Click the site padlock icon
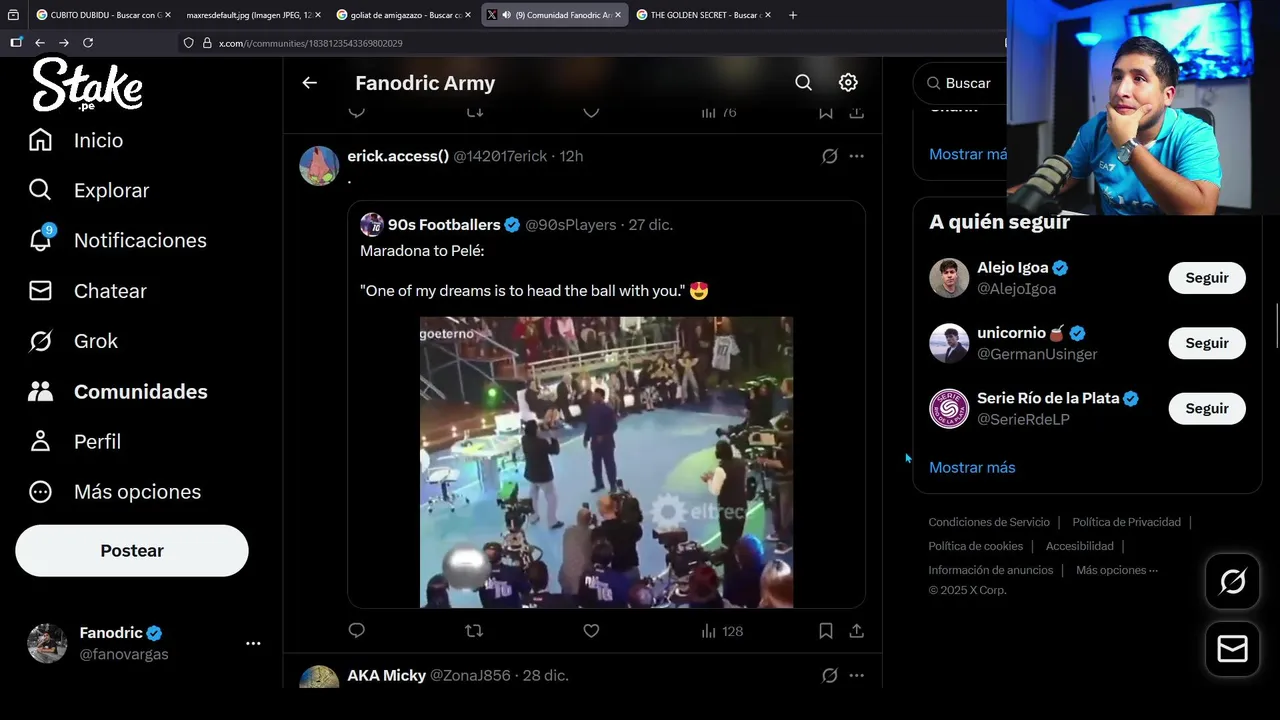 pos(207,43)
